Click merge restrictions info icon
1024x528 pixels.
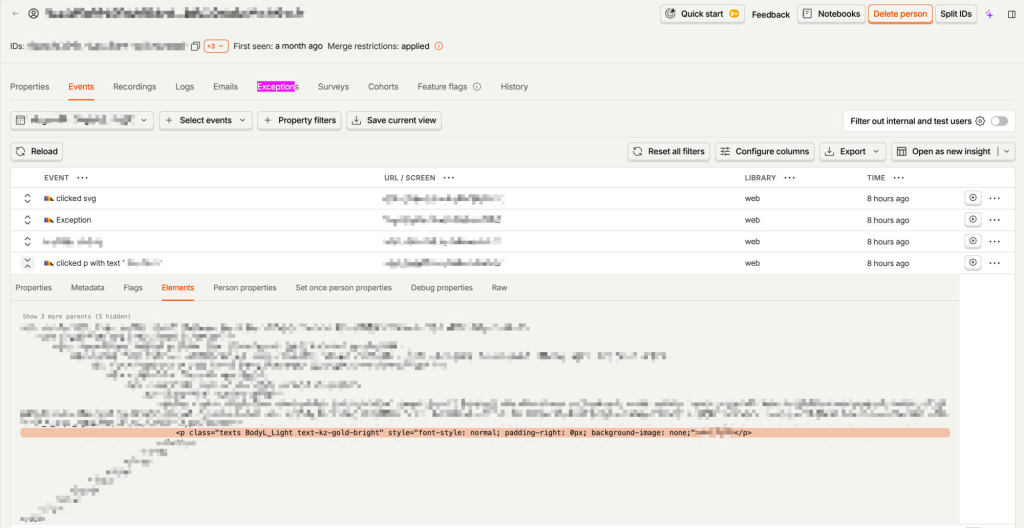point(439,46)
